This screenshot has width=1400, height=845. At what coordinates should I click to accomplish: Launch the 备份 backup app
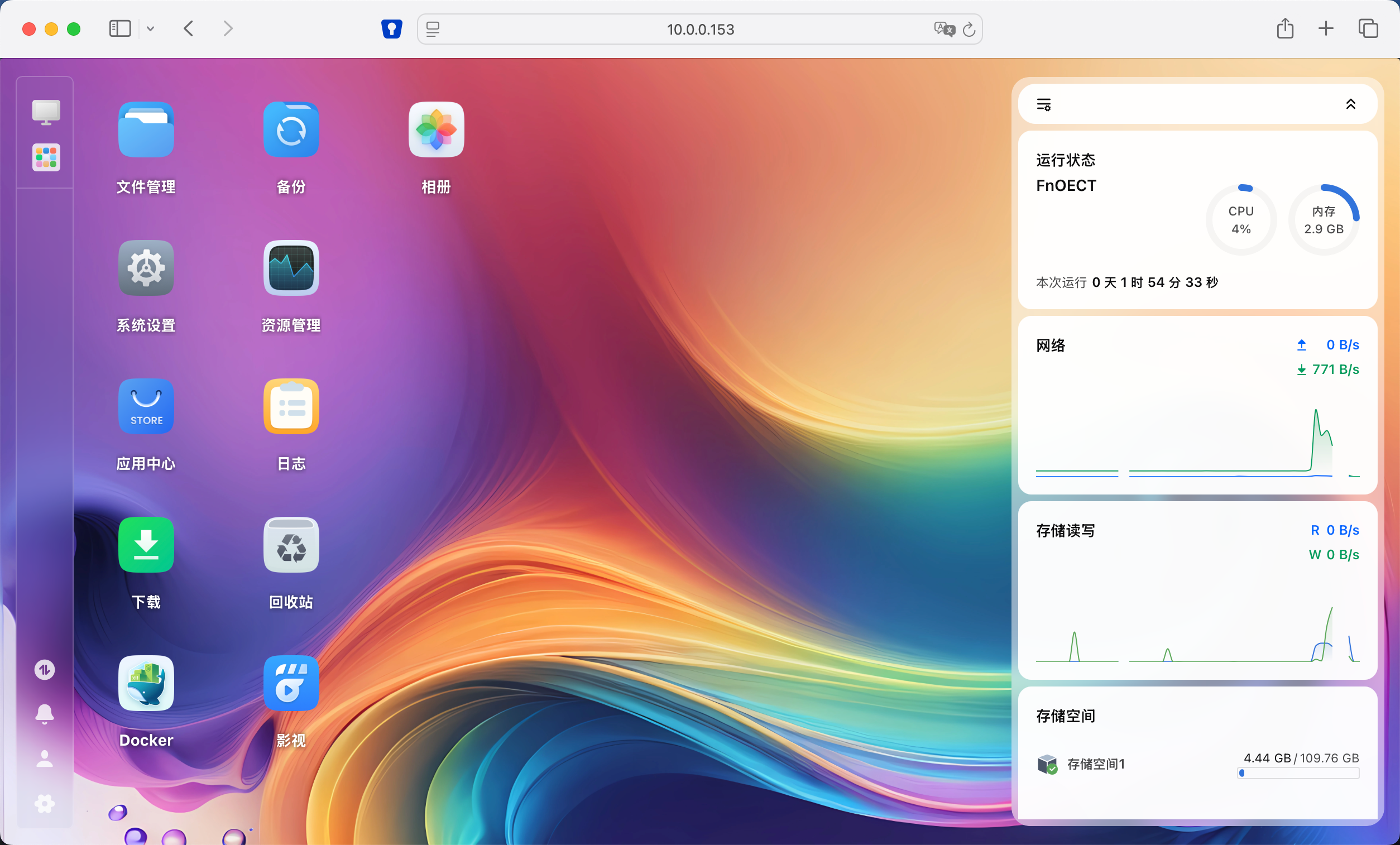[x=291, y=130]
